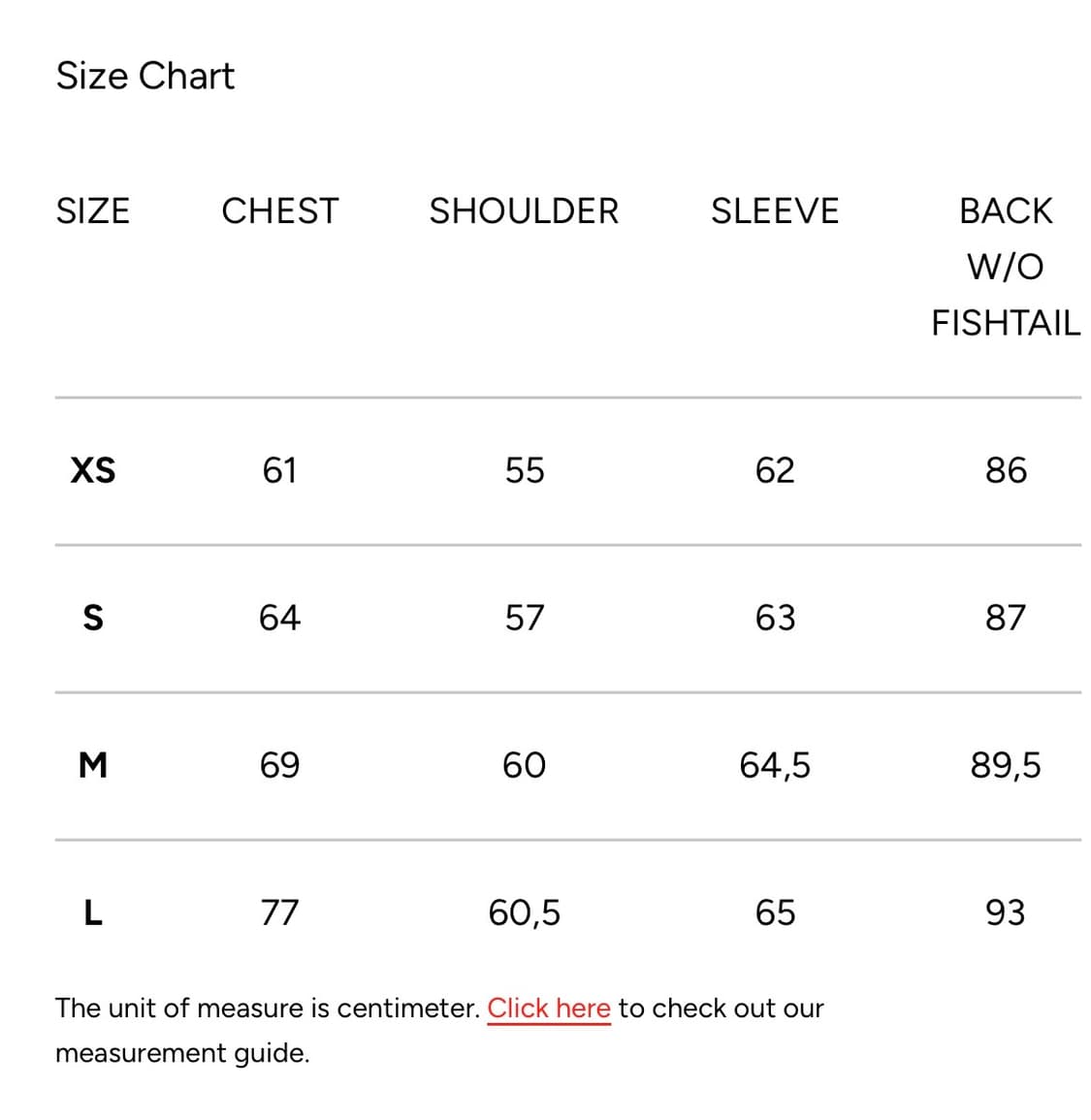Image resolution: width=1091 pixels, height=1120 pixels.
Task: Click the S back length value 87
Action: [1005, 618]
